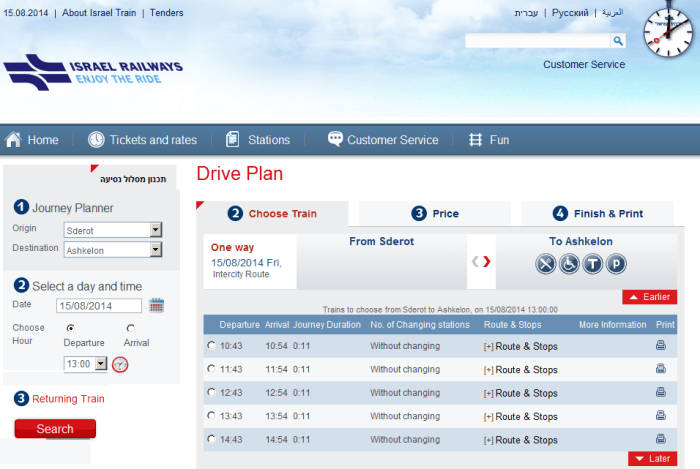Switch language to Русский
The image size is (700, 469).
(x=570, y=13)
